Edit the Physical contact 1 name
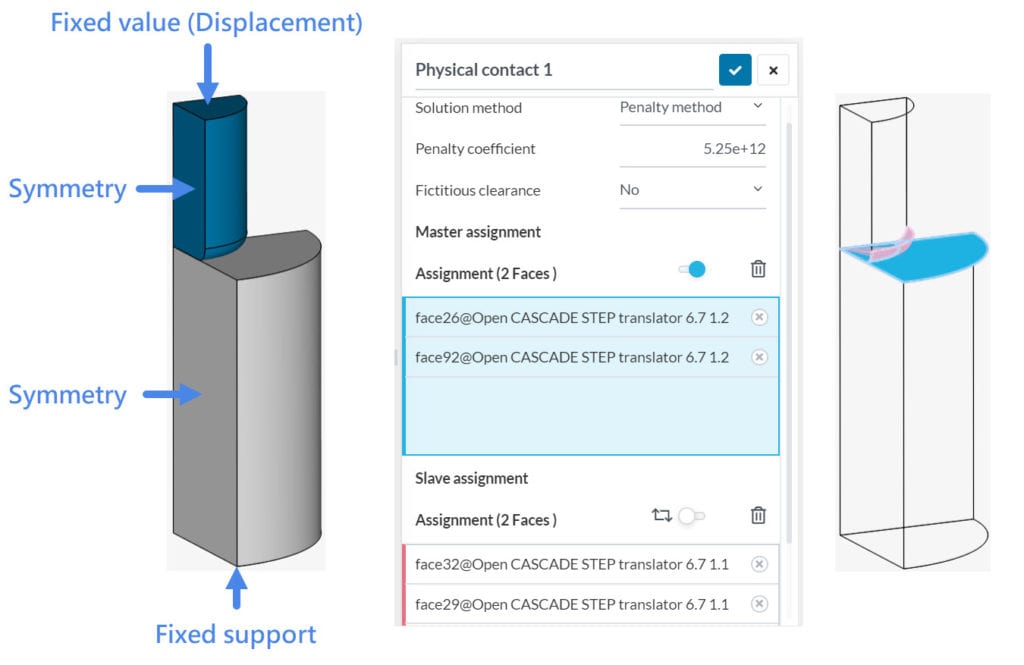 (487, 69)
